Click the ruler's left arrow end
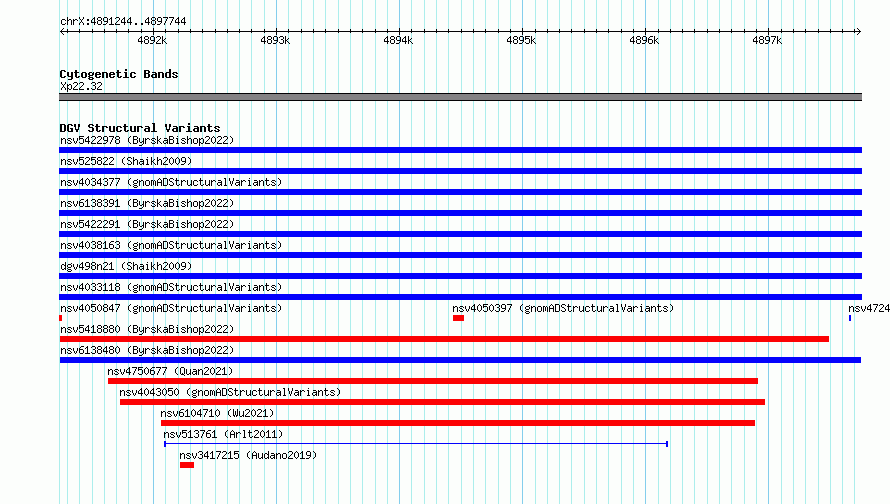 62,31
